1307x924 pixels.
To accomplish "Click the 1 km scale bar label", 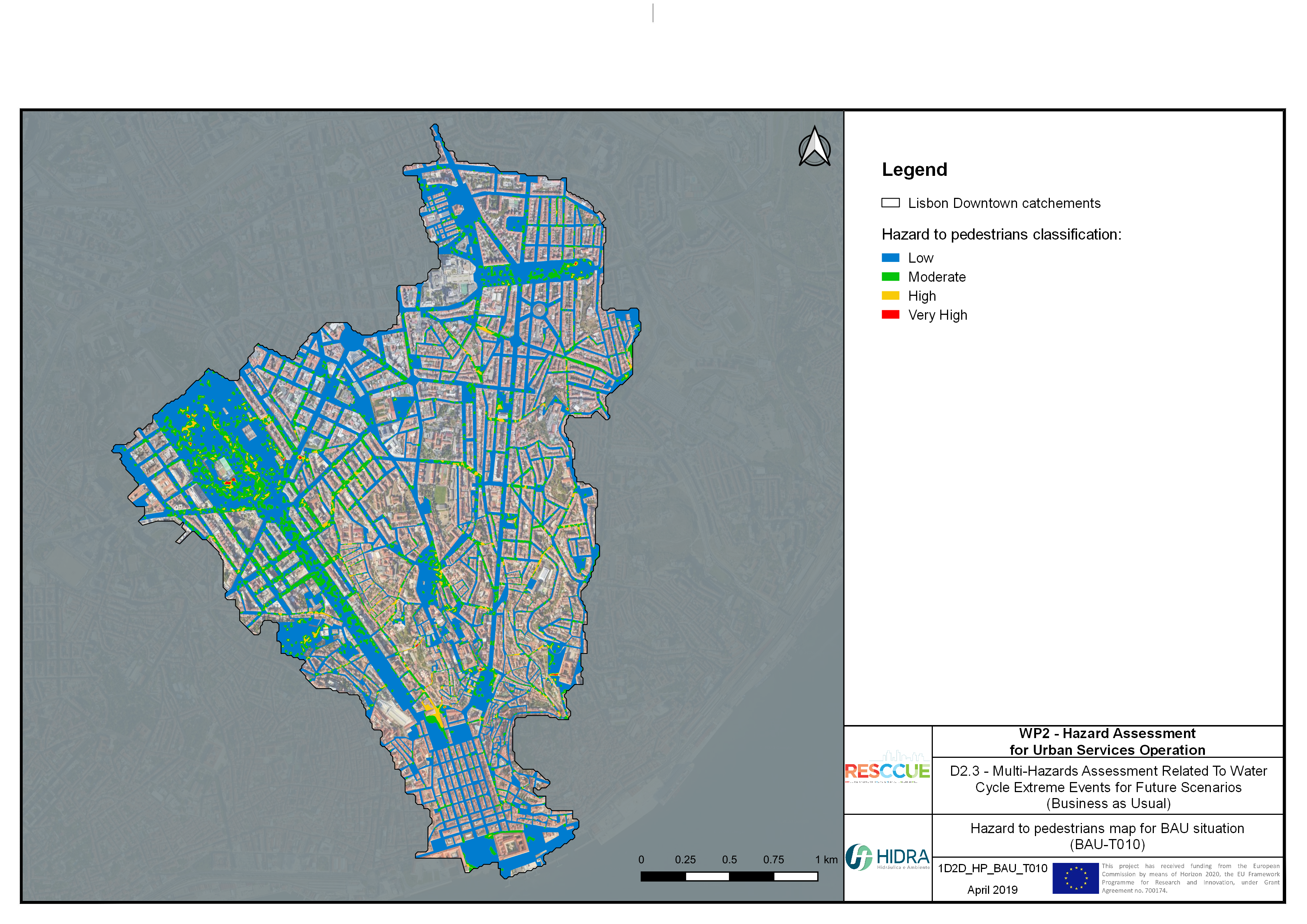I will click(x=826, y=860).
